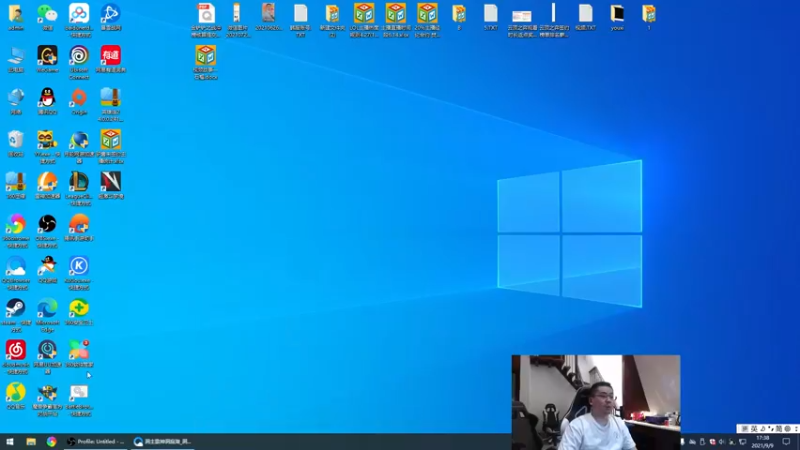Click the webcam overlay video
Viewport: 800px width, 450px height.
[596, 402]
